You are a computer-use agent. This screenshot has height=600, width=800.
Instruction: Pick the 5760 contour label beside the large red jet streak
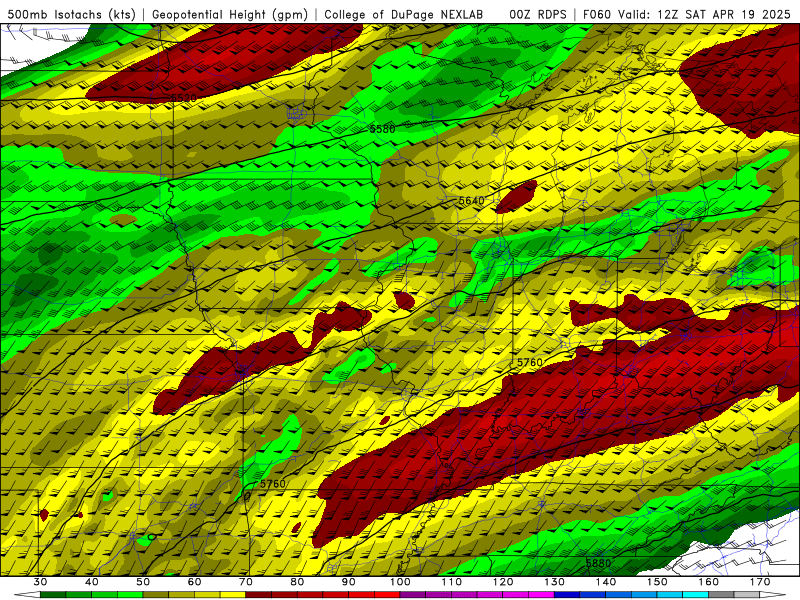[x=530, y=362]
